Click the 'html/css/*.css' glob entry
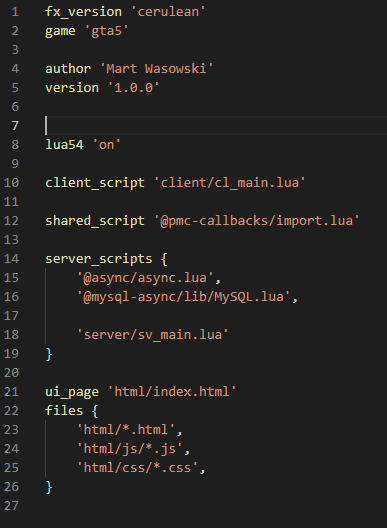Screen dimensions: 387x528 click(x=137, y=468)
